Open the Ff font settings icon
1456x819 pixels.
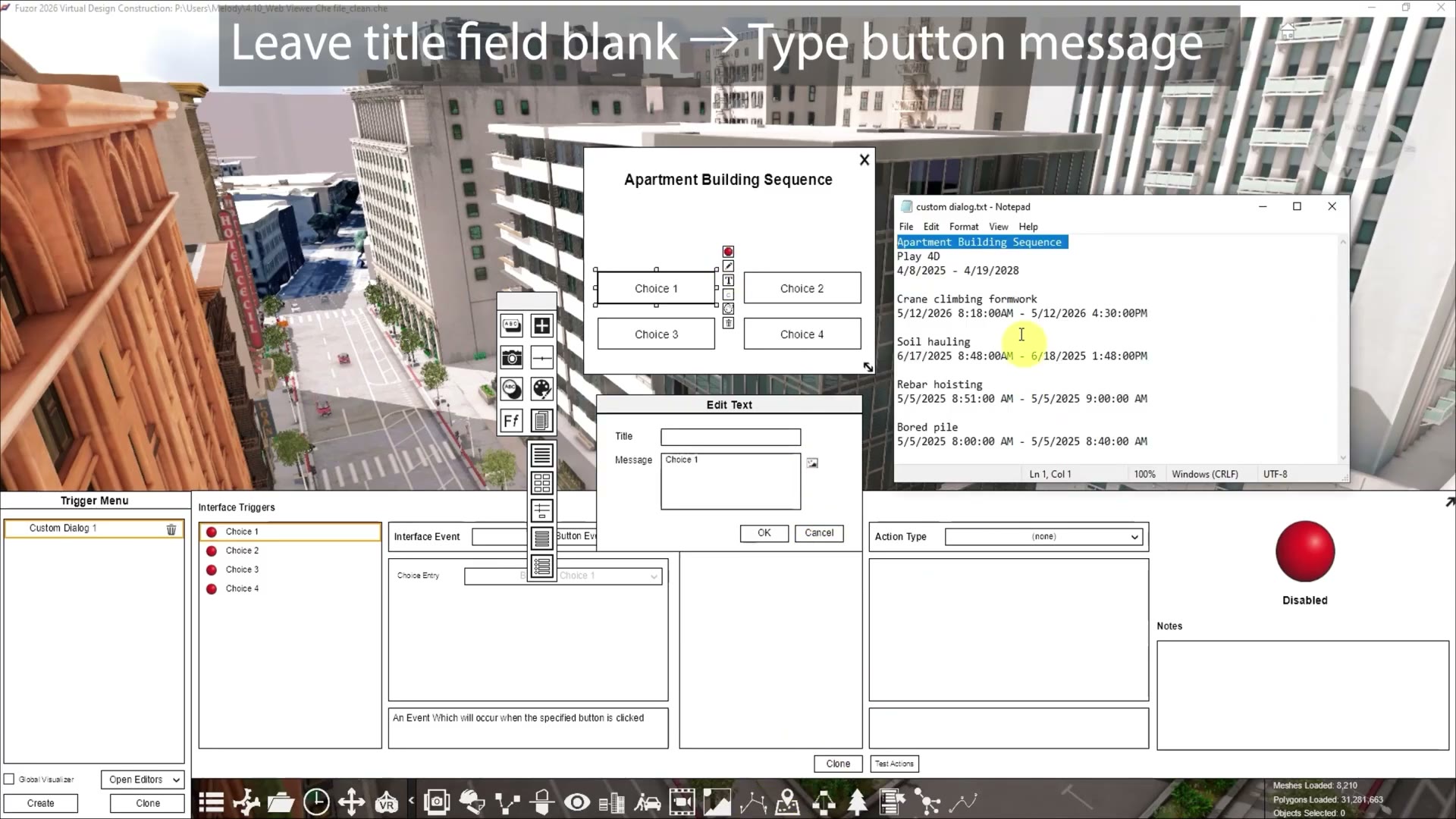(512, 421)
